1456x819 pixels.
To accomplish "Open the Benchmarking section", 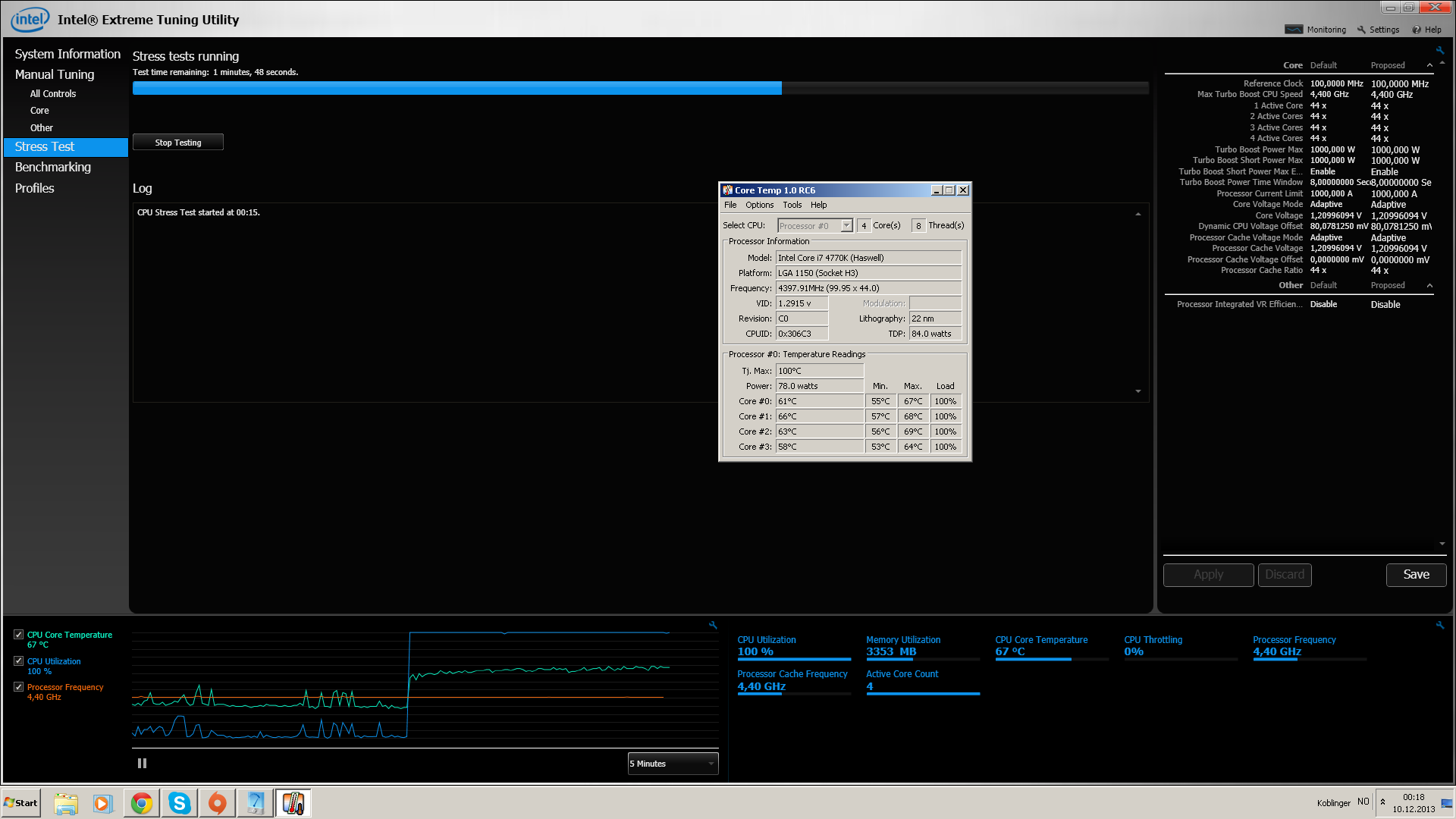I will click(x=53, y=167).
